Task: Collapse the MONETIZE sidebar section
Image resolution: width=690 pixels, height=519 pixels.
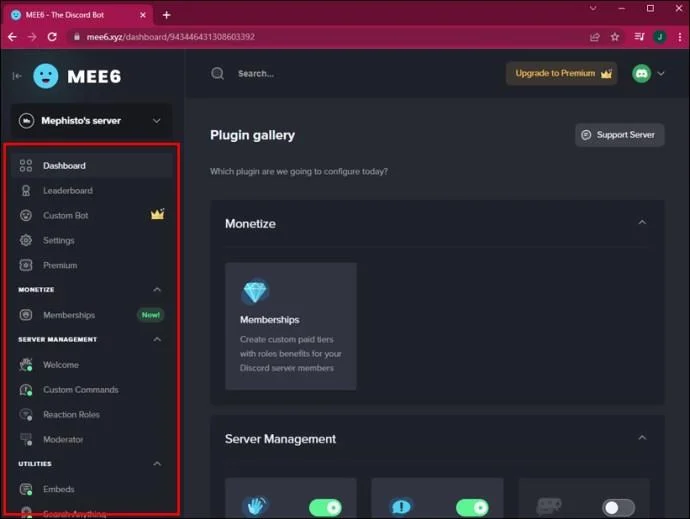Action: (x=157, y=289)
